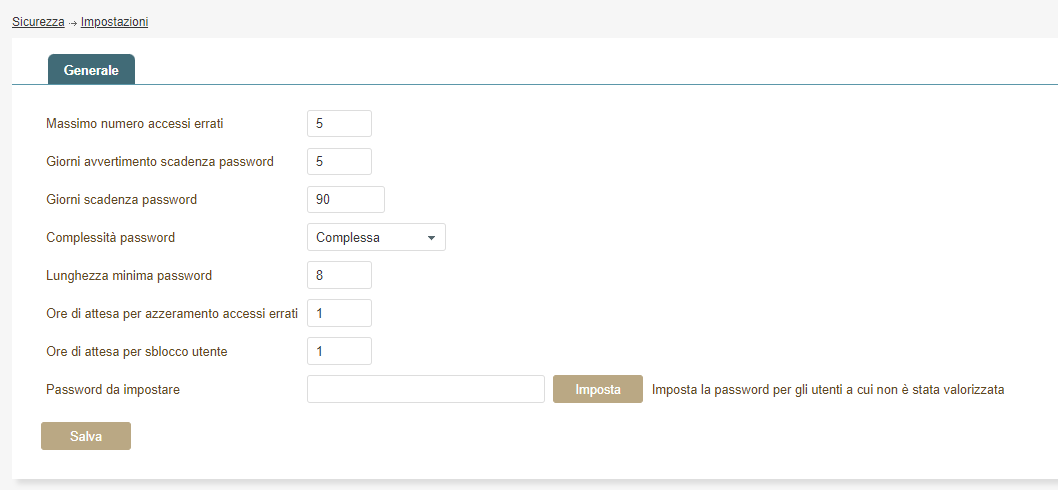This screenshot has height=490, width=1058.
Task: Click the Lunghezza minima password input
Action: click(x=339, y=275)
